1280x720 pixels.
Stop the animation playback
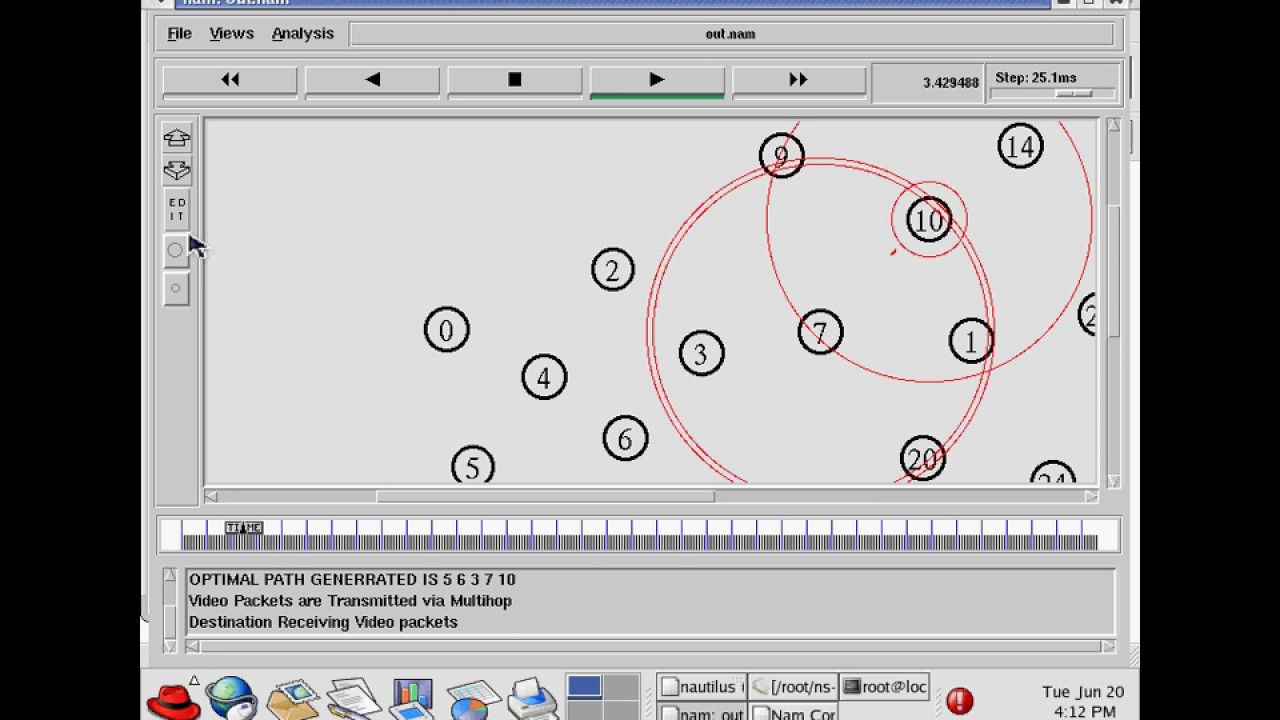(x=515, y=80)
